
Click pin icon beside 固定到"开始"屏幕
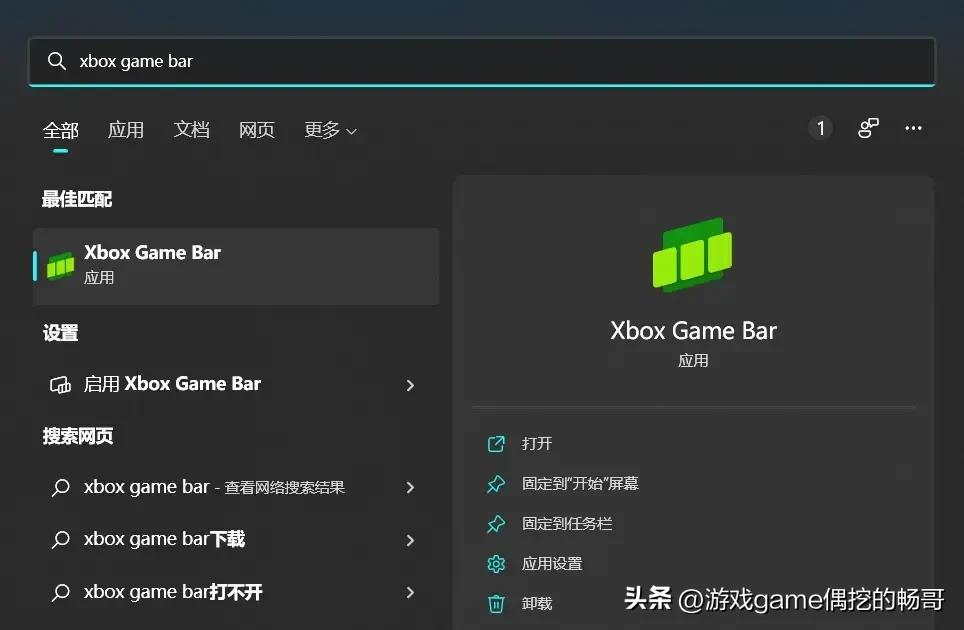pos(496,484)
